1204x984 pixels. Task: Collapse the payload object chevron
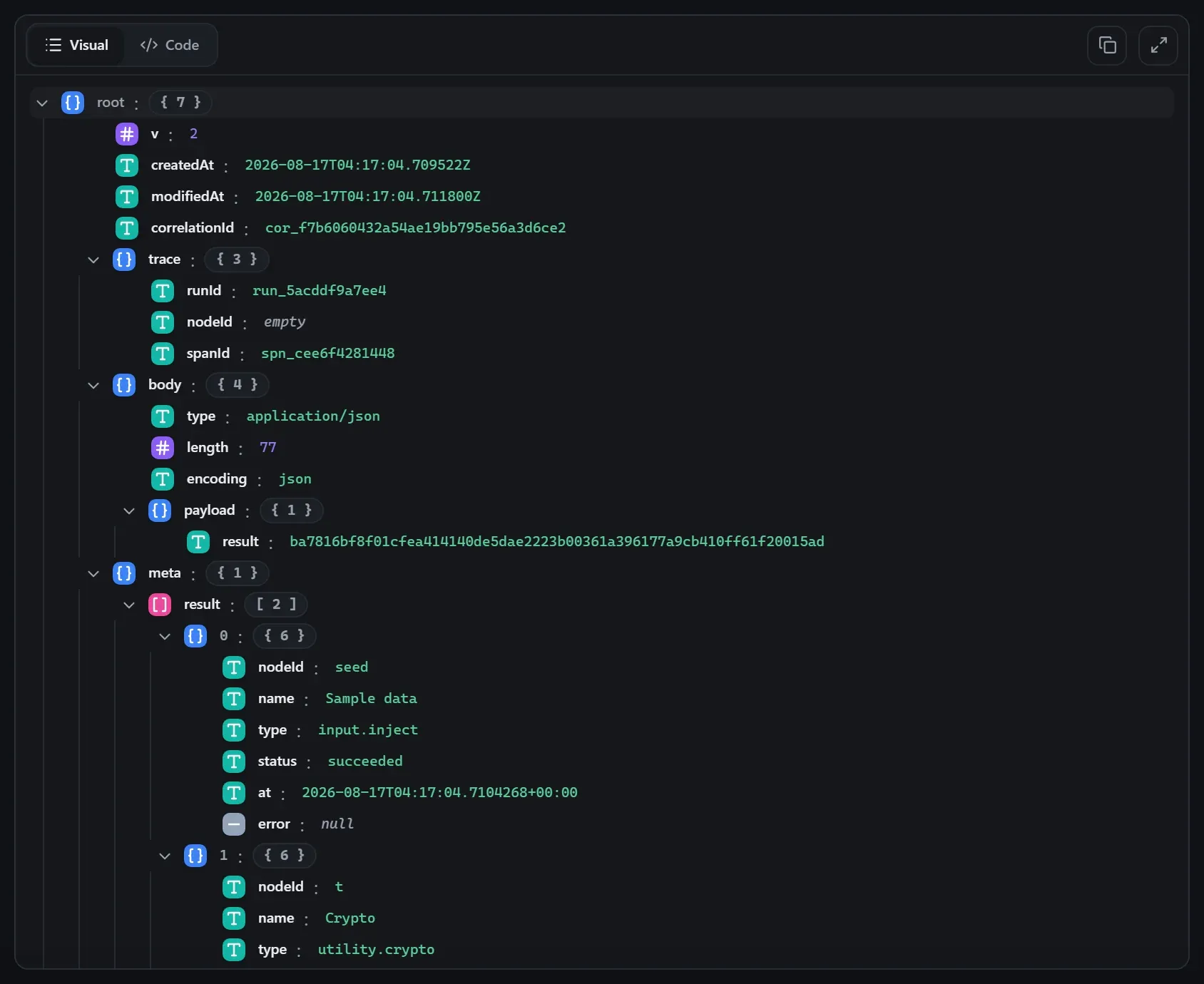click(129, 511)
